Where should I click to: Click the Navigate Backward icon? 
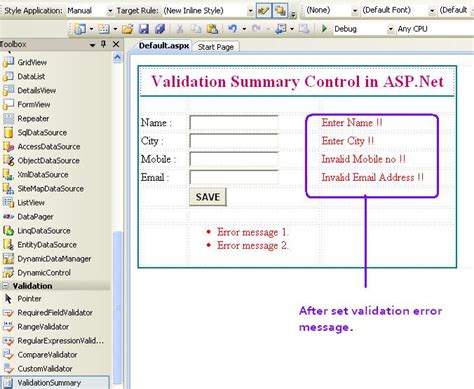(x=280, y=29)
